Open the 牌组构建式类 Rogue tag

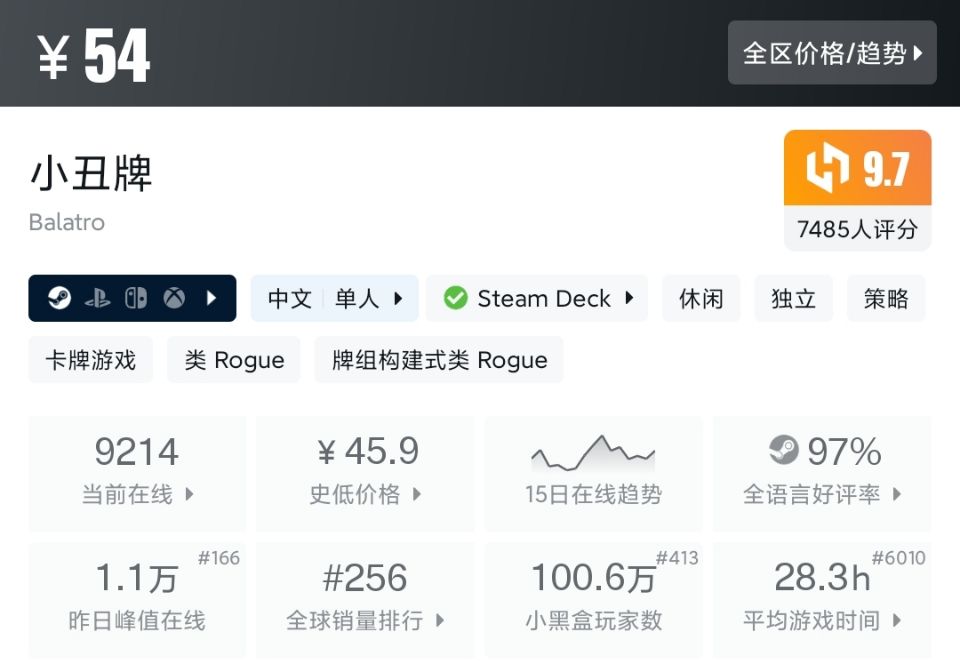point(439,360)
